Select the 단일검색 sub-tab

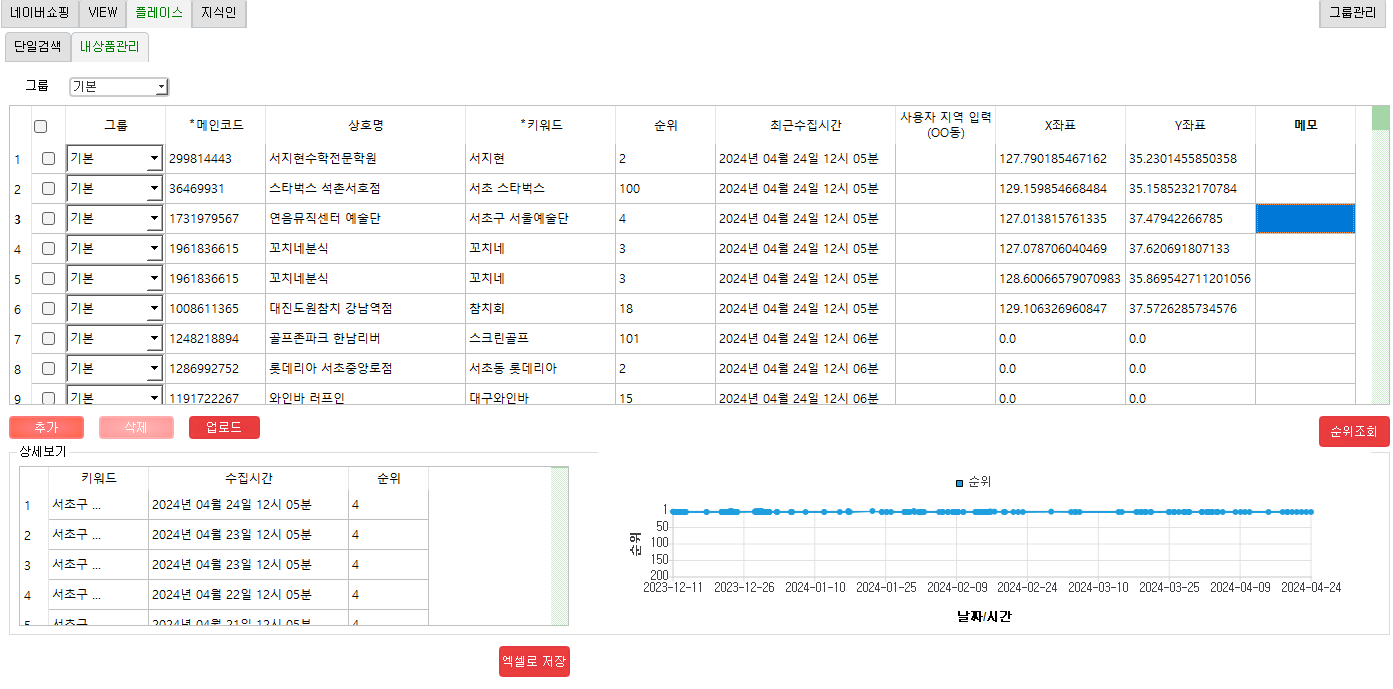[x=37, y=46]
